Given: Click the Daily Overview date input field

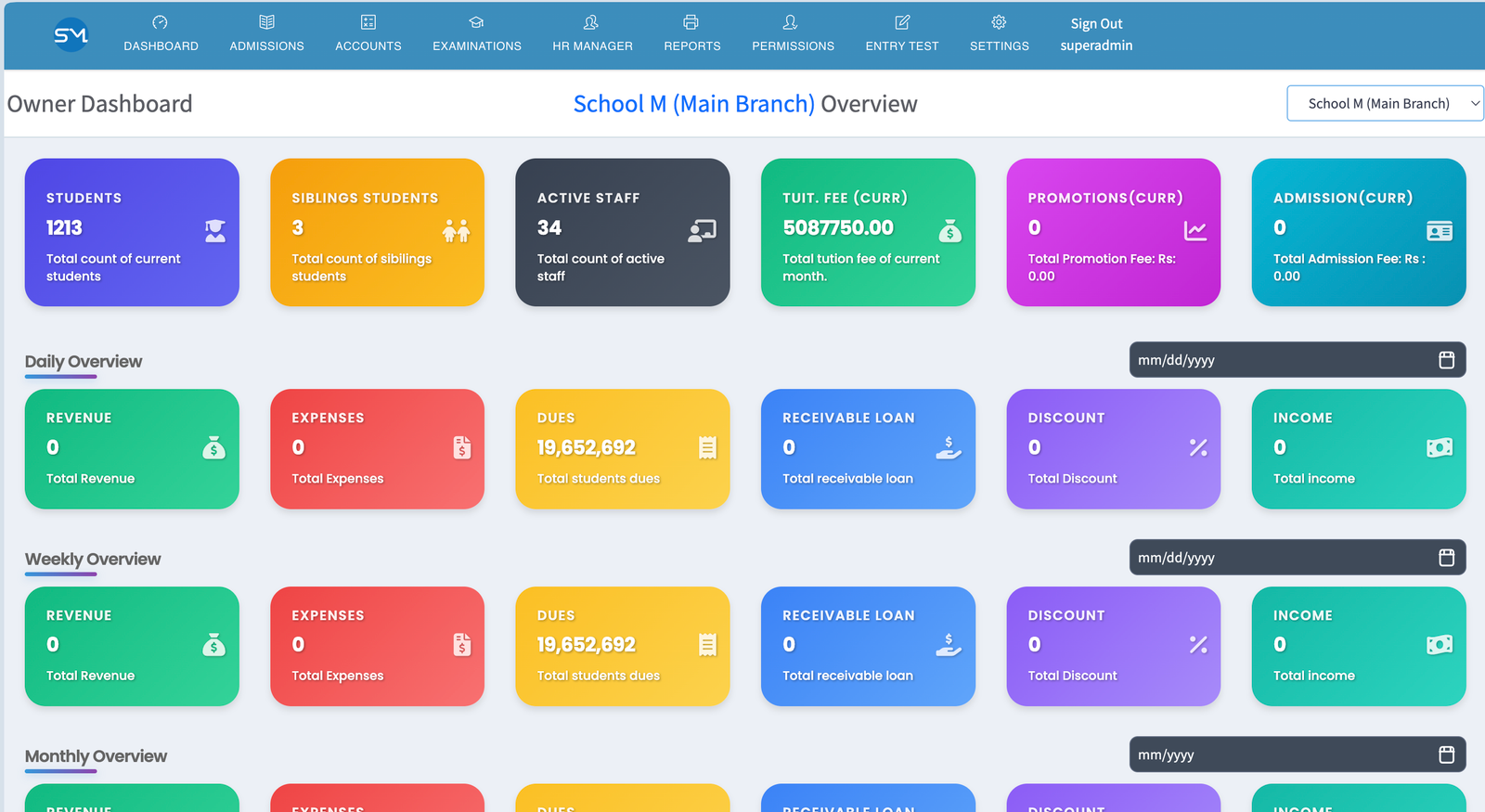Looking at the screenshot, I should (x=1298, y=360).
